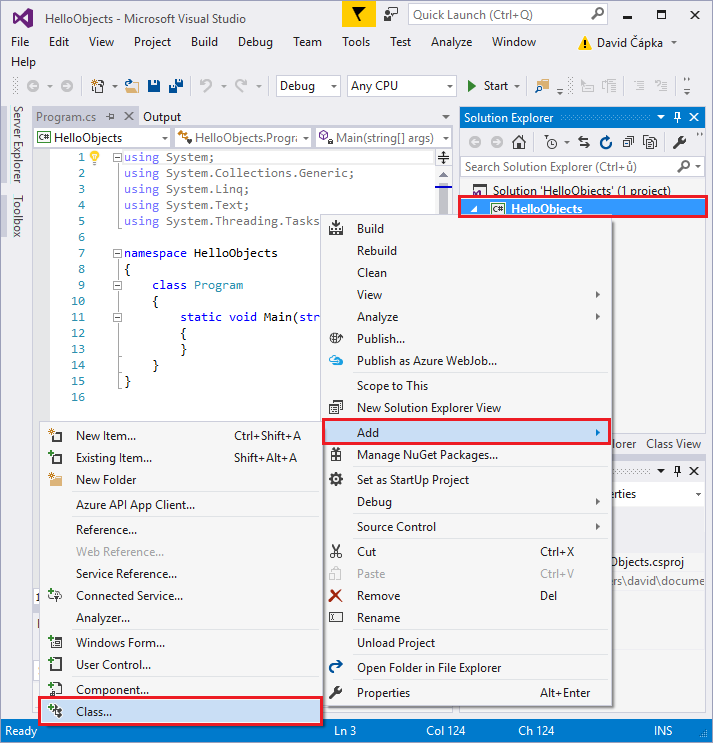Click Rename in the context menu
This screenshot has height=743, width=713.
tap(466, 618)
